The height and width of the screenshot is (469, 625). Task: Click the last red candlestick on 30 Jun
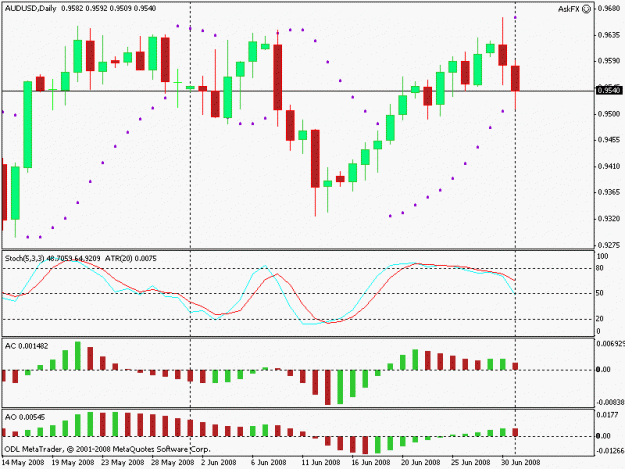click(x=515, y=78)
